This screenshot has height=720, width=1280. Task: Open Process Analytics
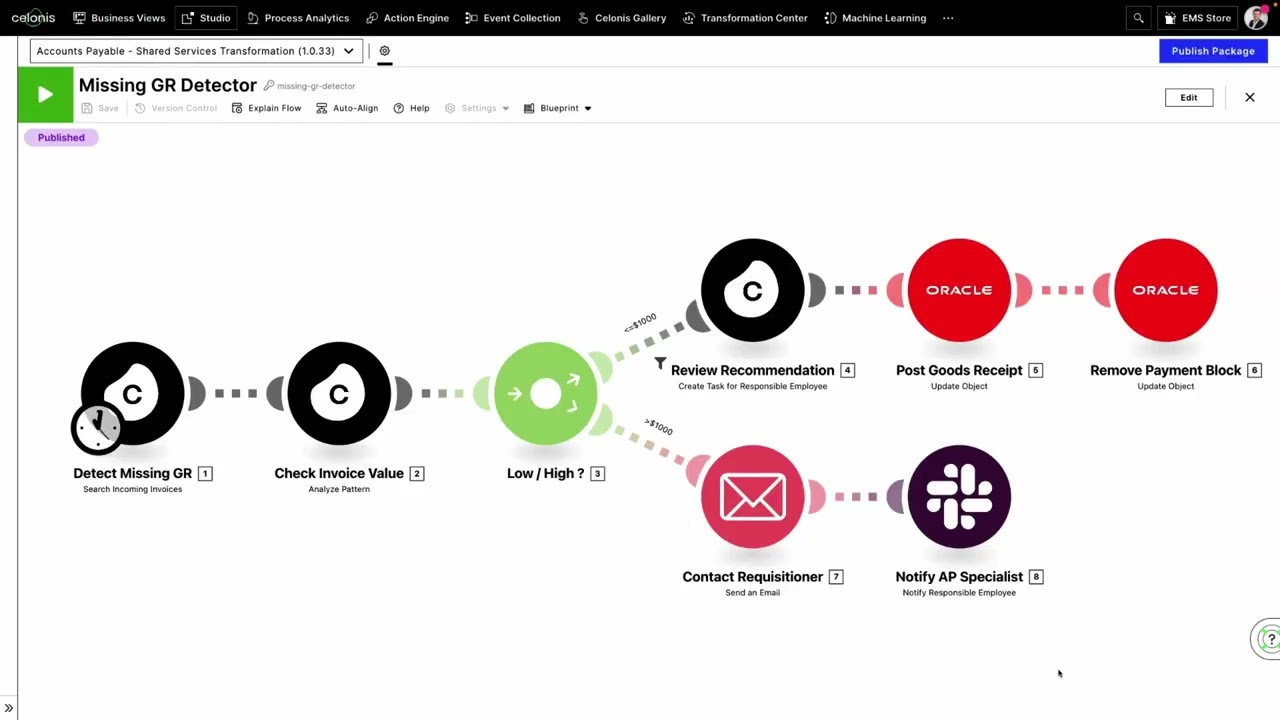click(298, 18)
